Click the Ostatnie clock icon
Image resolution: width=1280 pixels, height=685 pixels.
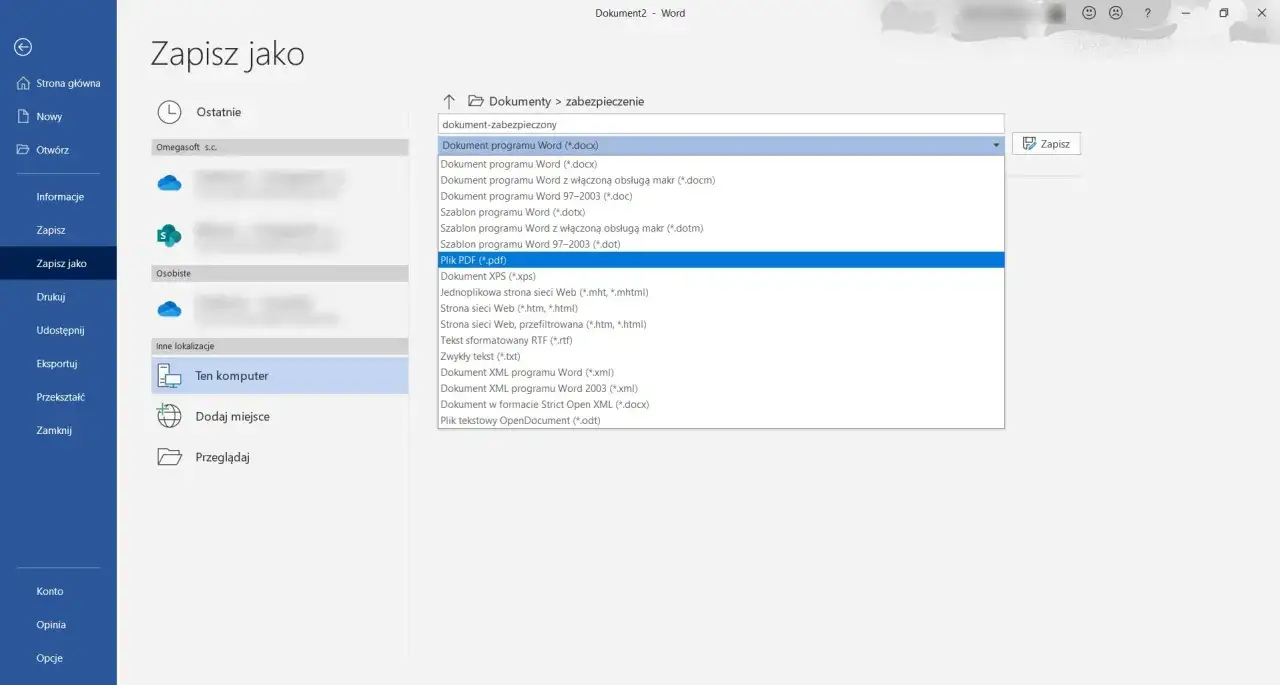coord(170,112)
